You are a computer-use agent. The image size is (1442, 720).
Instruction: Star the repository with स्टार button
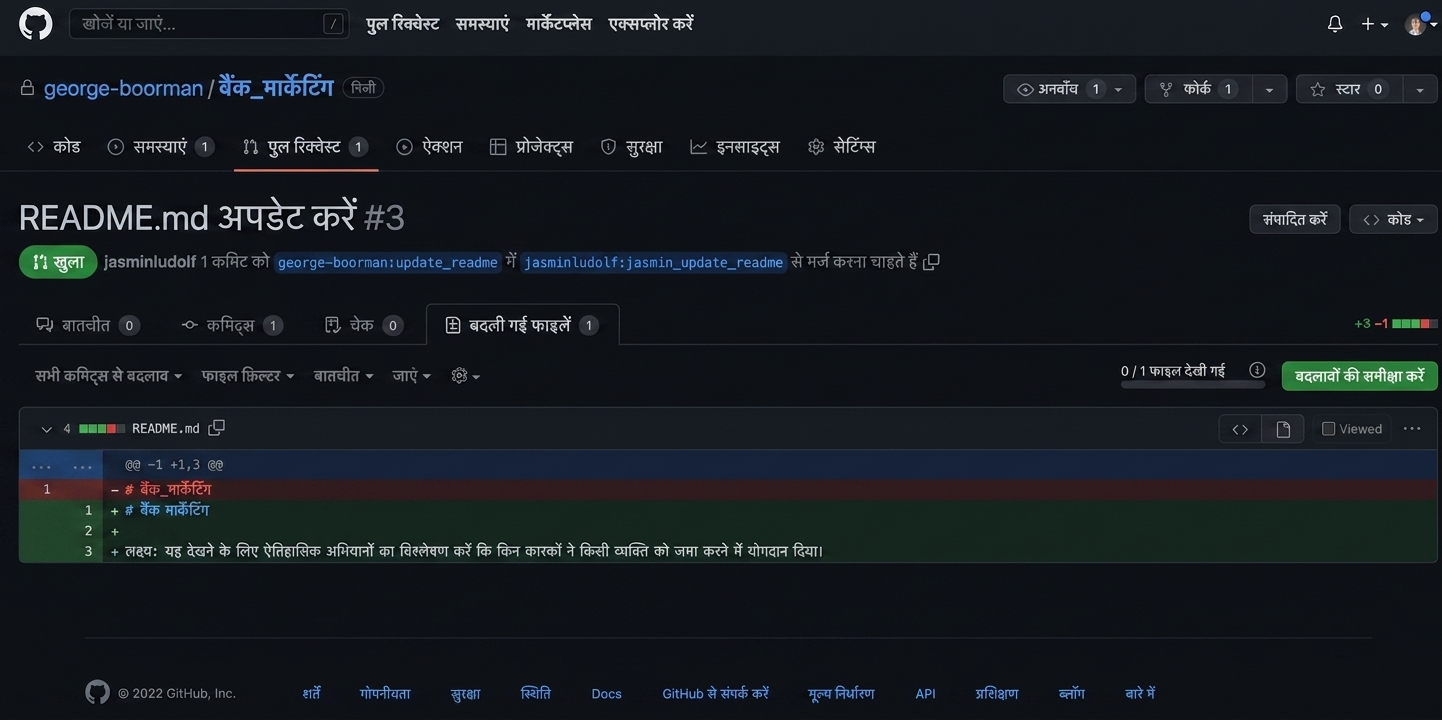(1348, 89)
